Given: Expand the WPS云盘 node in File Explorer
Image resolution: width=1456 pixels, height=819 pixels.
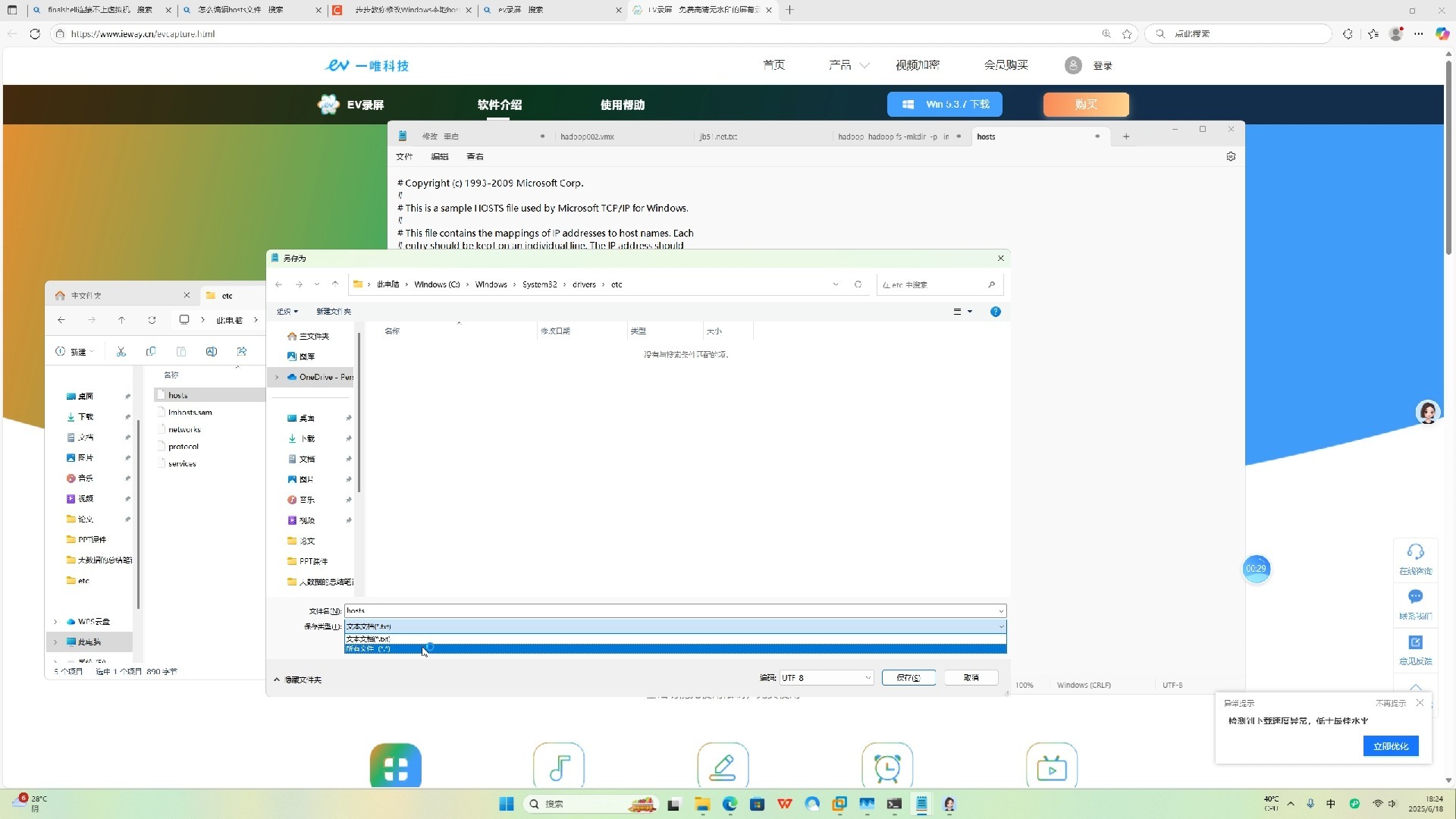Looking at the screenshot, I should [55, 622].
